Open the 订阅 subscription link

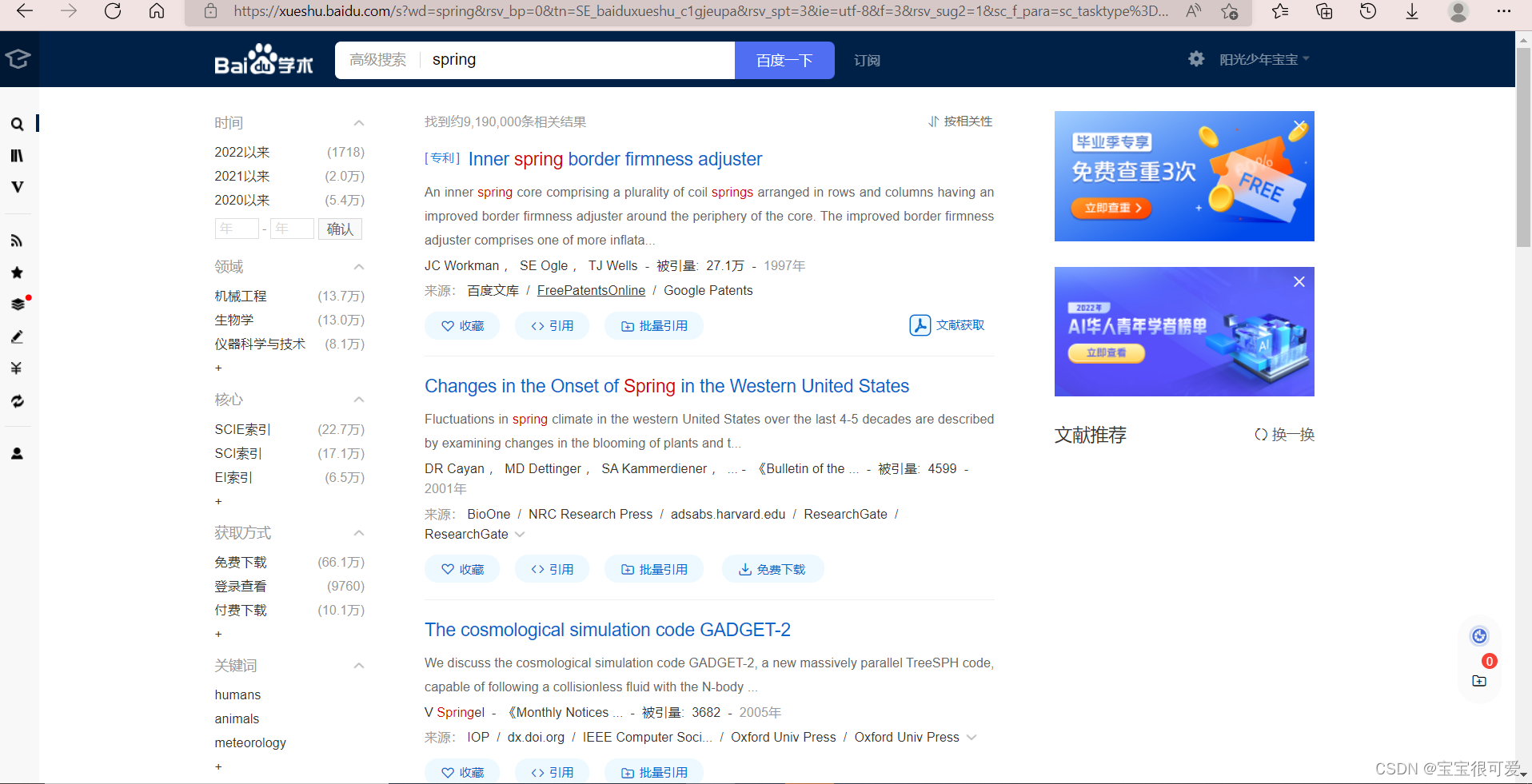[x=867, y=61]
